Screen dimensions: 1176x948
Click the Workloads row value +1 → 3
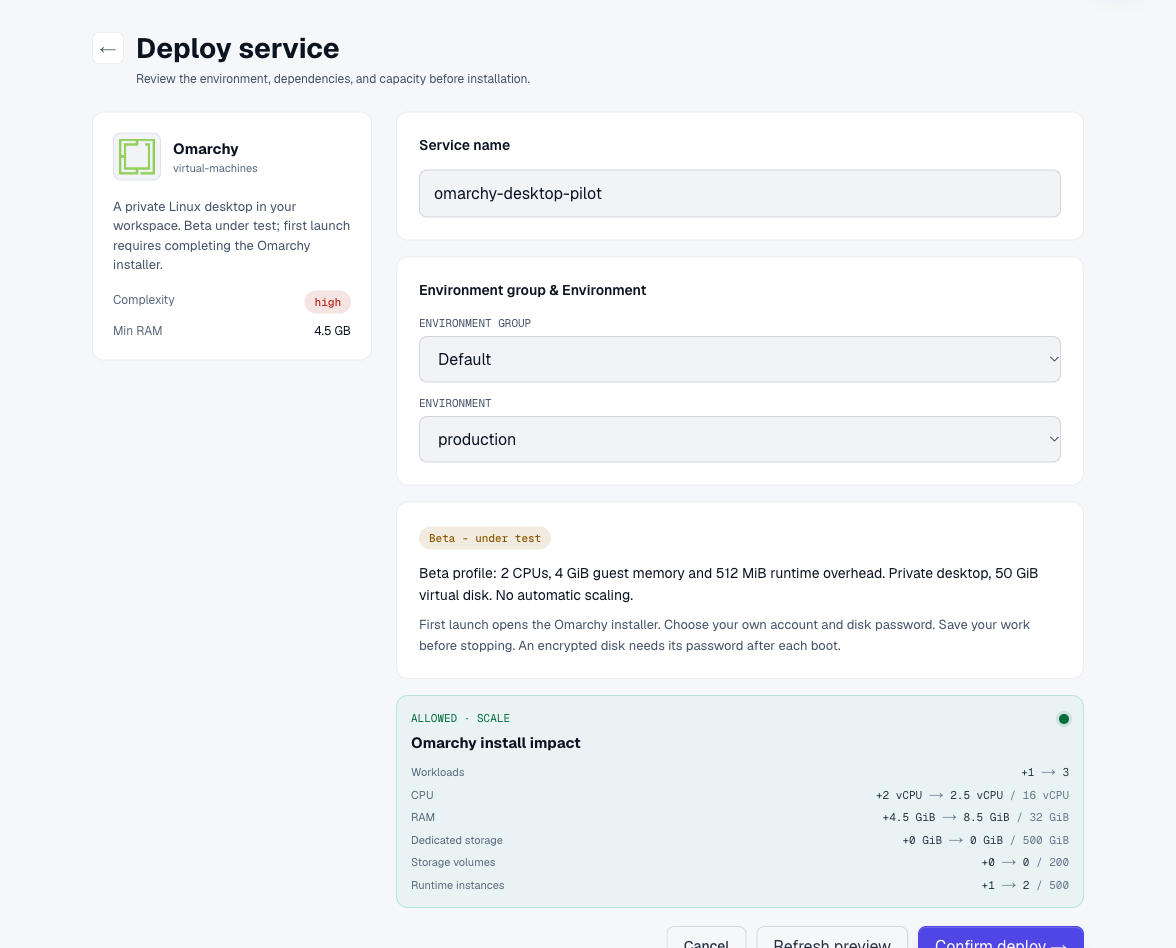[1045, 772]
